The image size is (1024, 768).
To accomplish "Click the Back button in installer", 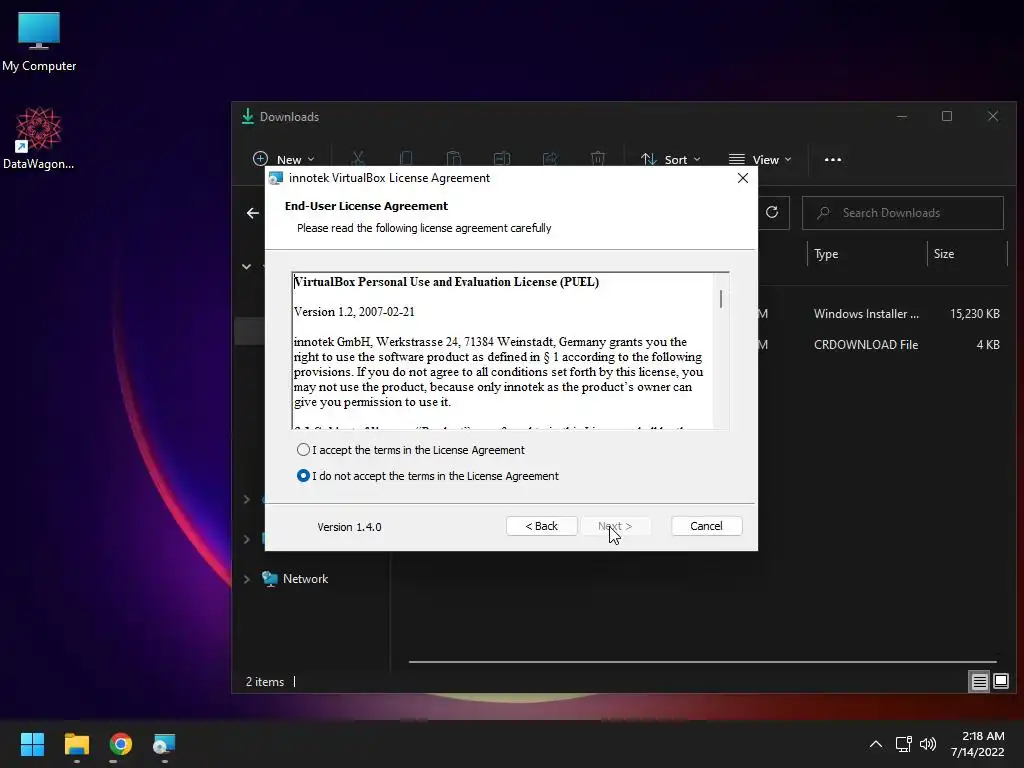I will tap(541, 526).
